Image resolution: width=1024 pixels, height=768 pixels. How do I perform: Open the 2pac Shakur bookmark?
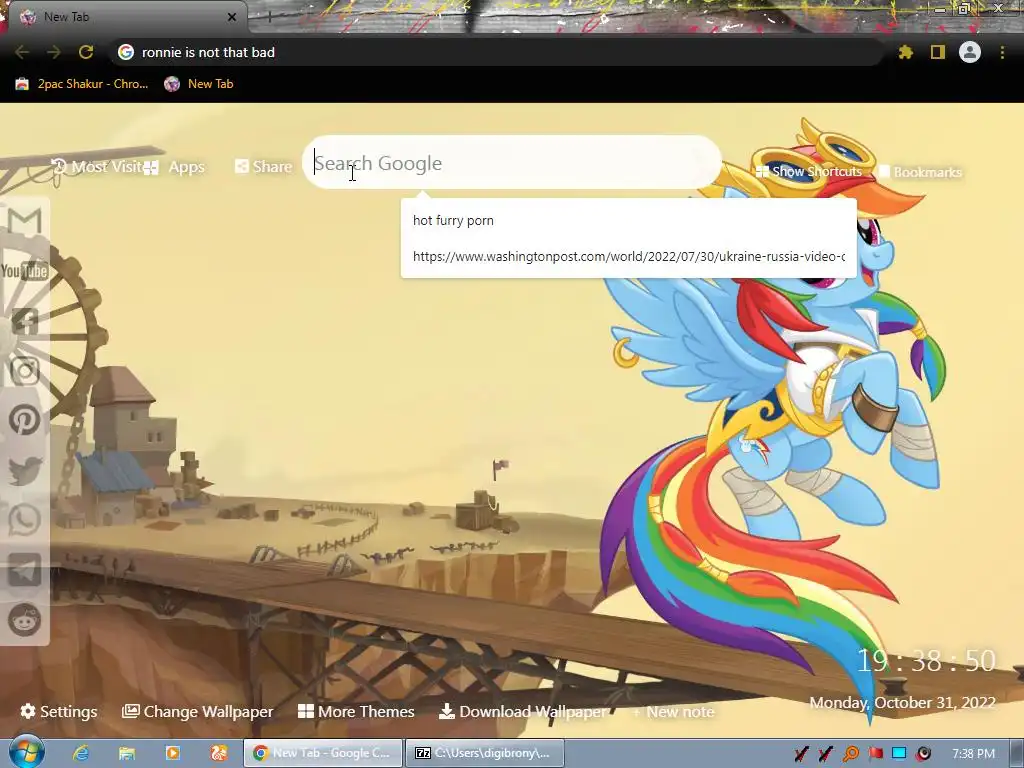tap(82, 84)
